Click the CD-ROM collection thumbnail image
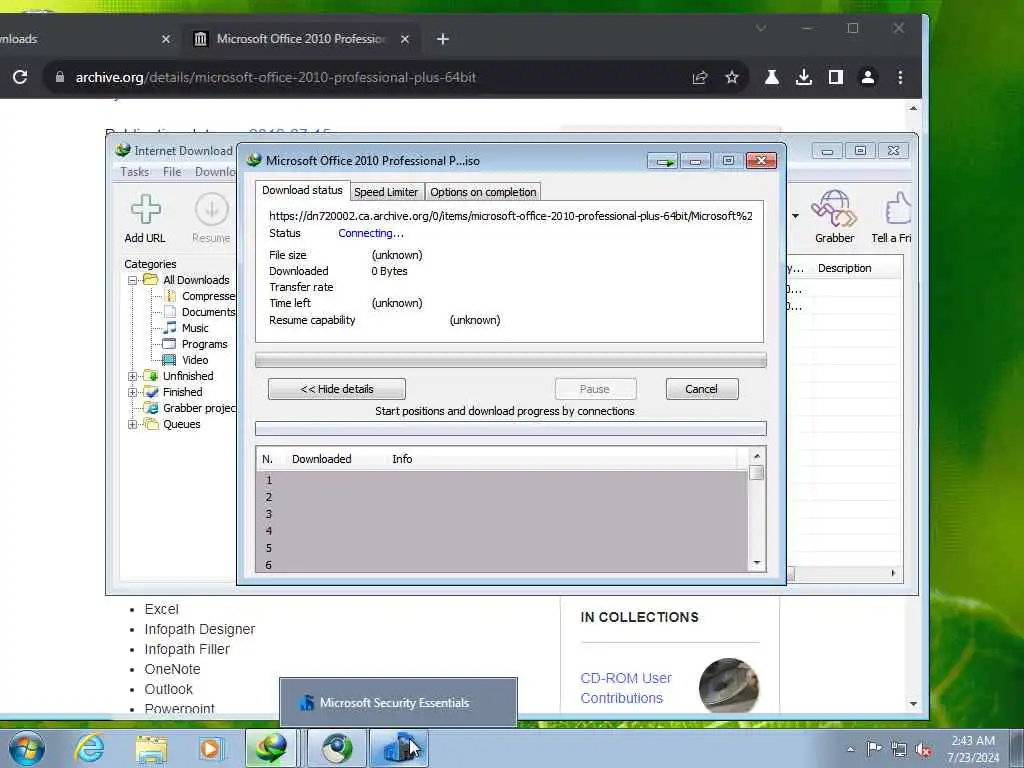Screen dimensions: 1024x768 pyautogui.click(x=729, y=686)
